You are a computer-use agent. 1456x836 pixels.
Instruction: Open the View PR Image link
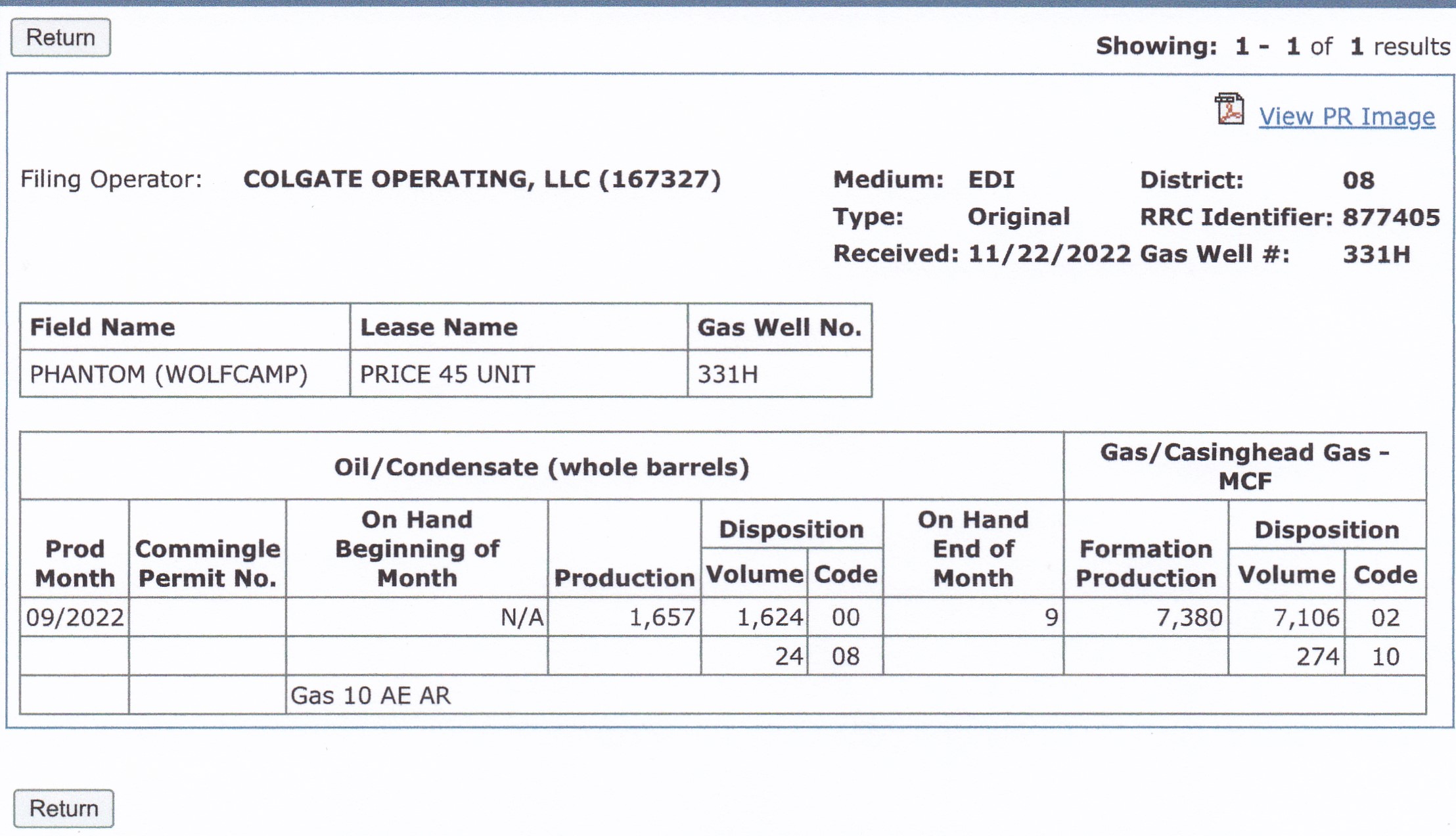(x=1346, y=116)
